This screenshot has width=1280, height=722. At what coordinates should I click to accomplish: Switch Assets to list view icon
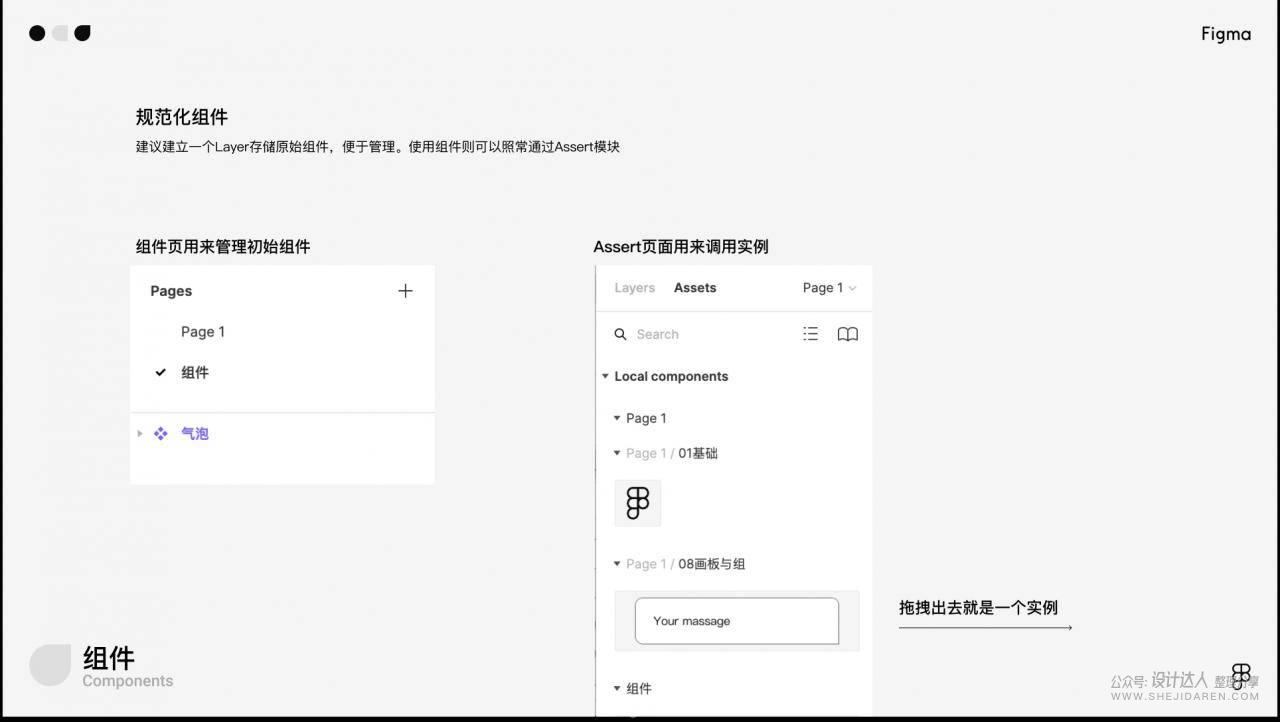(x=810, y=334)
